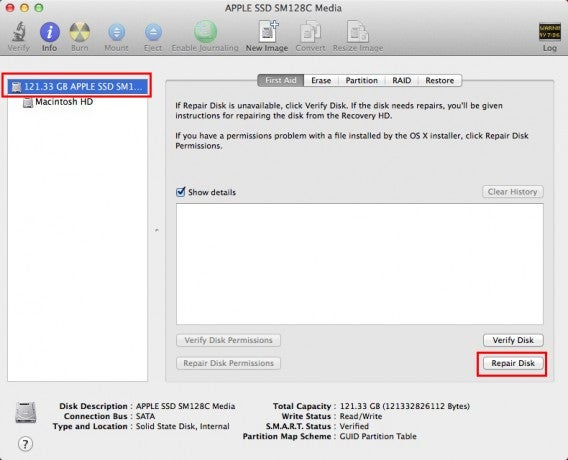Click the Verify Disk button
This screenshot has height=460, width=568.
513,340
